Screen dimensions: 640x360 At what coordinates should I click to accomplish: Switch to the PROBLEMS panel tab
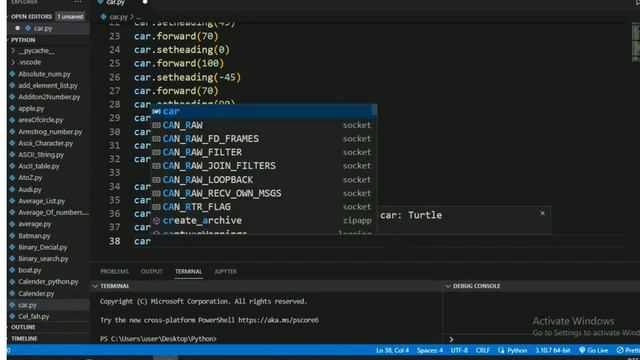click(114, 271)
